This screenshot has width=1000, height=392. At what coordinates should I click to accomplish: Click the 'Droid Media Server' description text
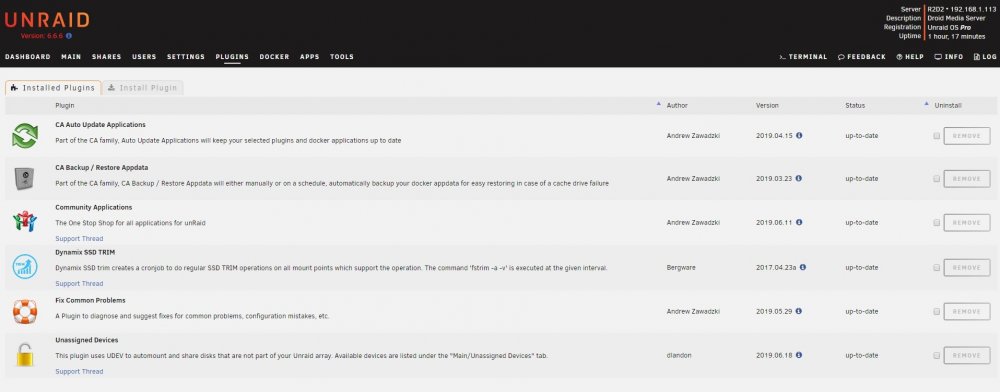956,18
